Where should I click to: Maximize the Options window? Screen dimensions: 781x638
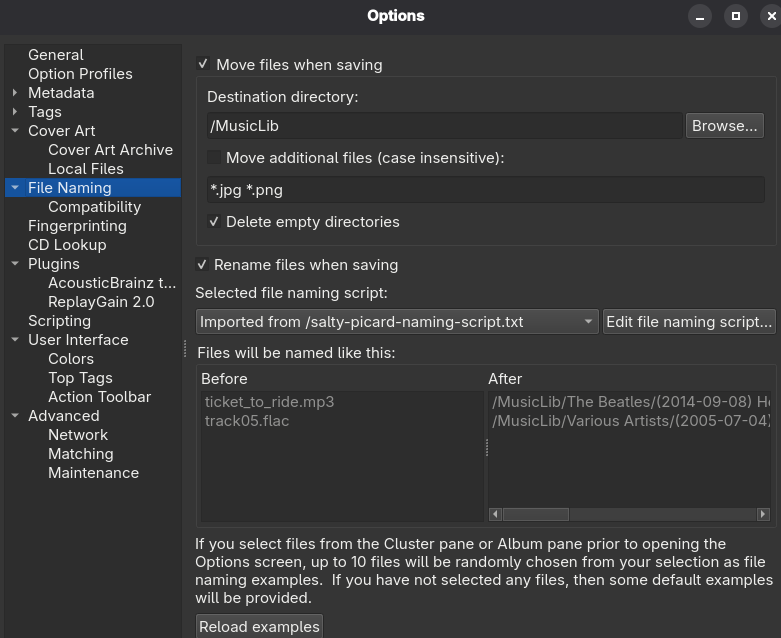pyautogui.click(x=735, y=16)
